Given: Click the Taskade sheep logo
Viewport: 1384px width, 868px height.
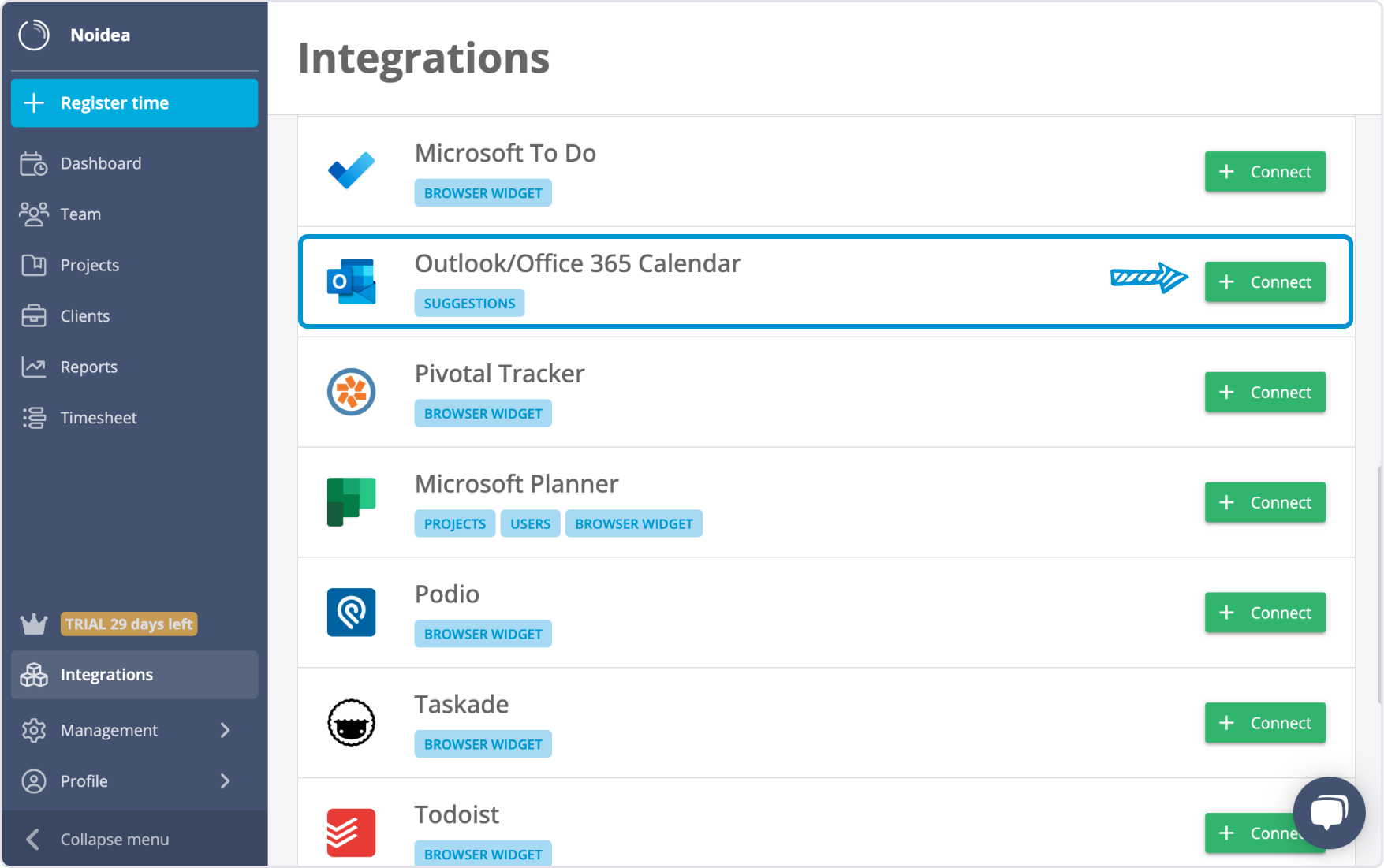Looking at the screenshot, I should point(351,722).
